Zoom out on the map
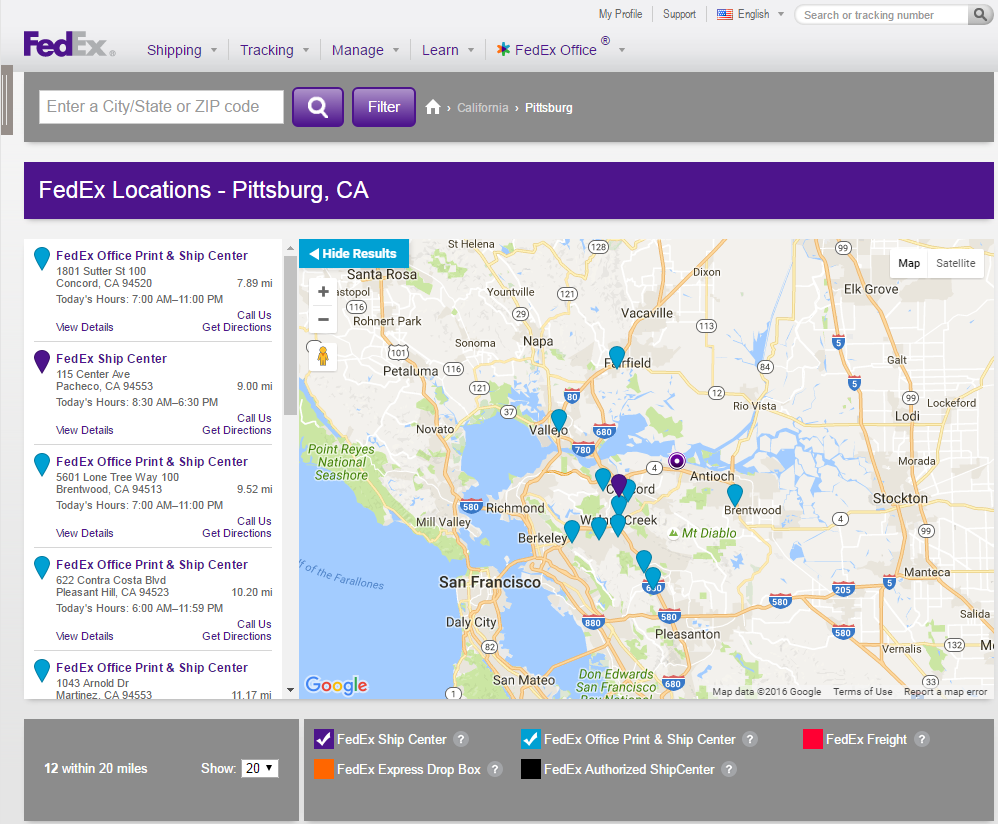Screen dimensions: 998x824 tap(323, 319)
